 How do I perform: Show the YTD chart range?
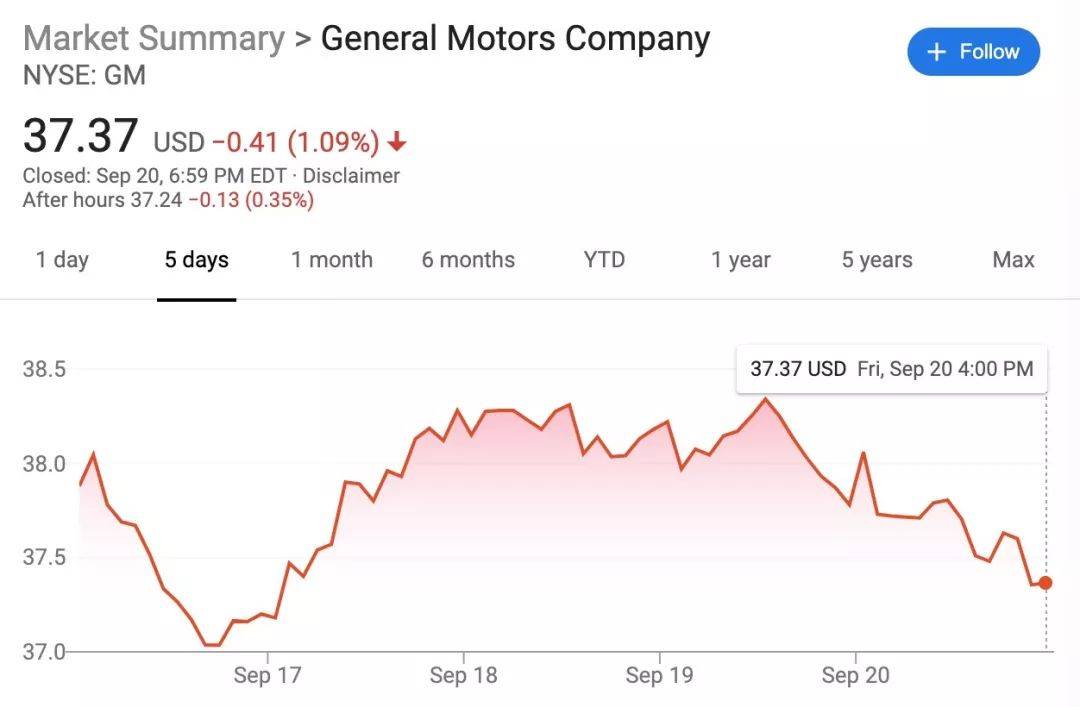pos(604,260)
